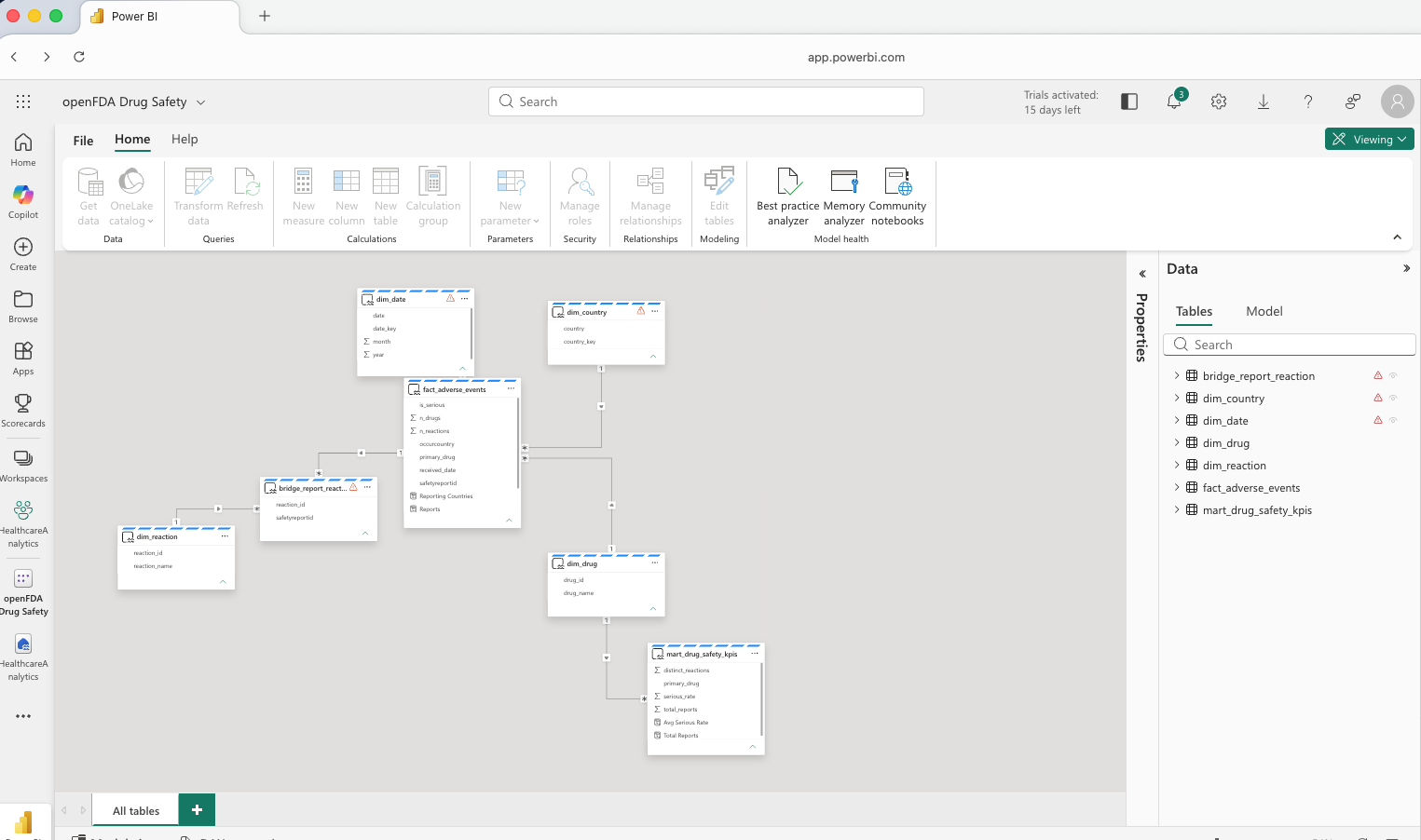Collapse the ribbon with chevron
Viewport: 1421px width, 840px height.
(x=1397, y=237)
